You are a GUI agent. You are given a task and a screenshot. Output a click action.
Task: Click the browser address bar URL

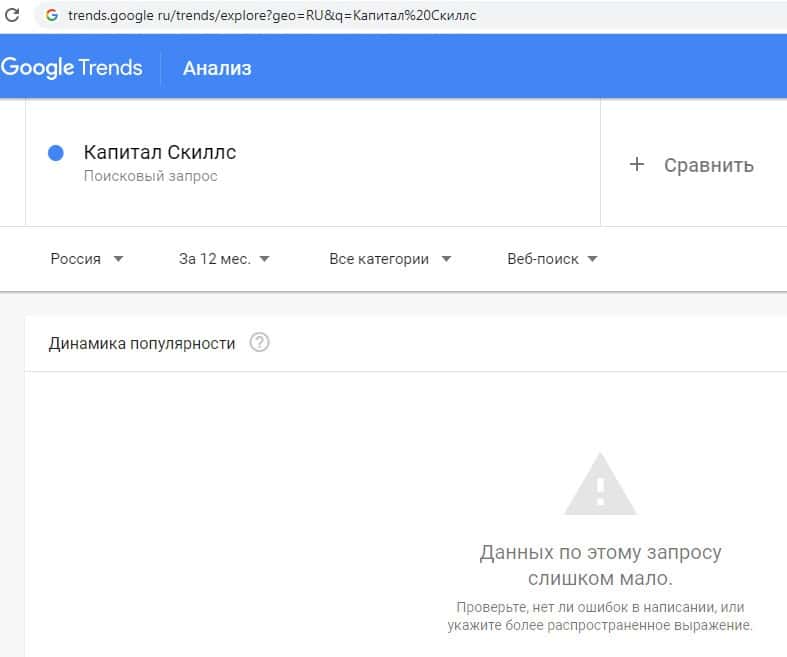(x=272, y=17)
